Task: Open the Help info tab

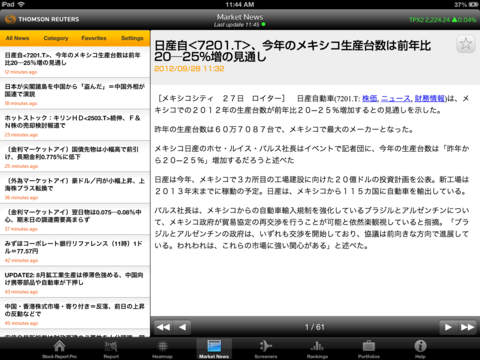Action: [420, 349]
